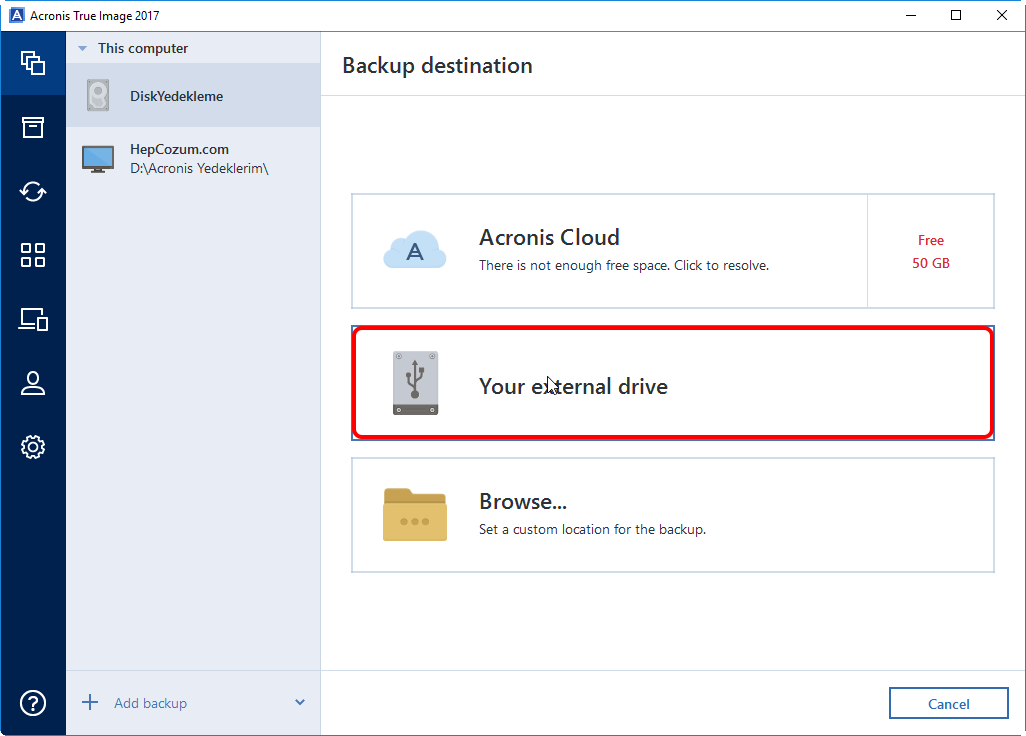Image resolution: width=1026 pixels, height=736 pixels.
Task: Click the Acronis logo in the title bar
Action: pos(17,15)
